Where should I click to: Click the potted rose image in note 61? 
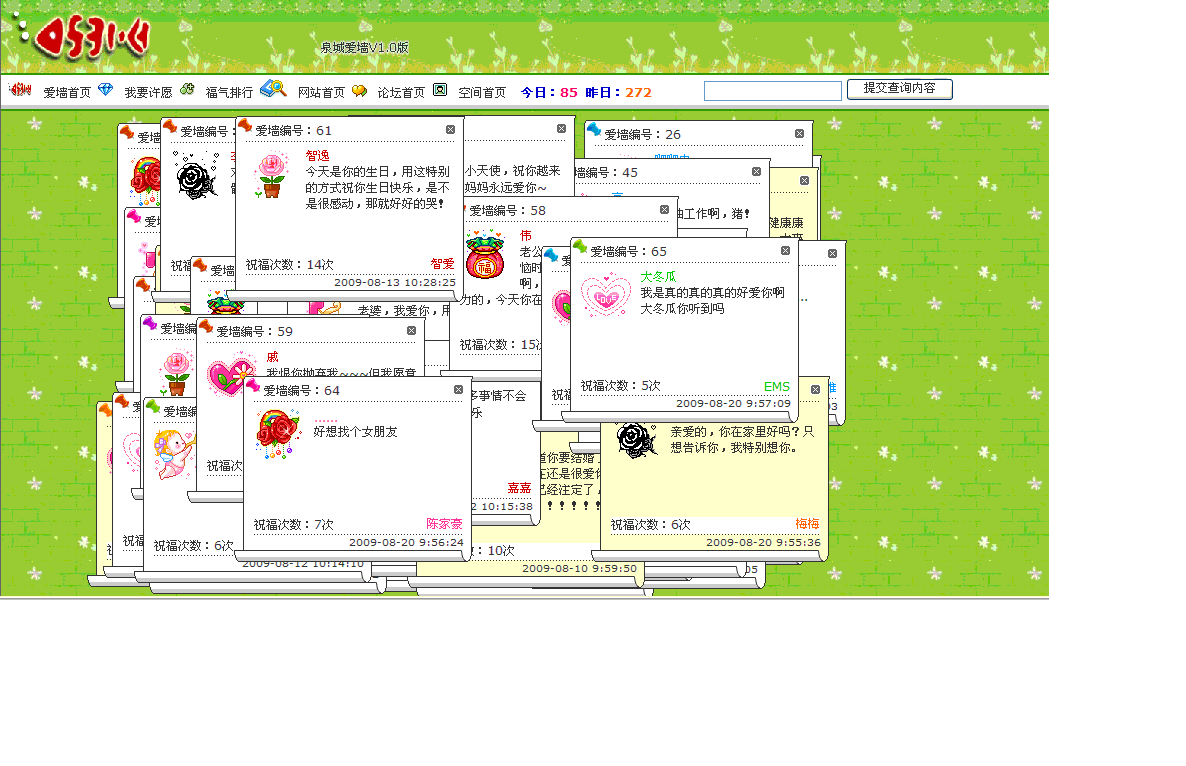(272, 175)
